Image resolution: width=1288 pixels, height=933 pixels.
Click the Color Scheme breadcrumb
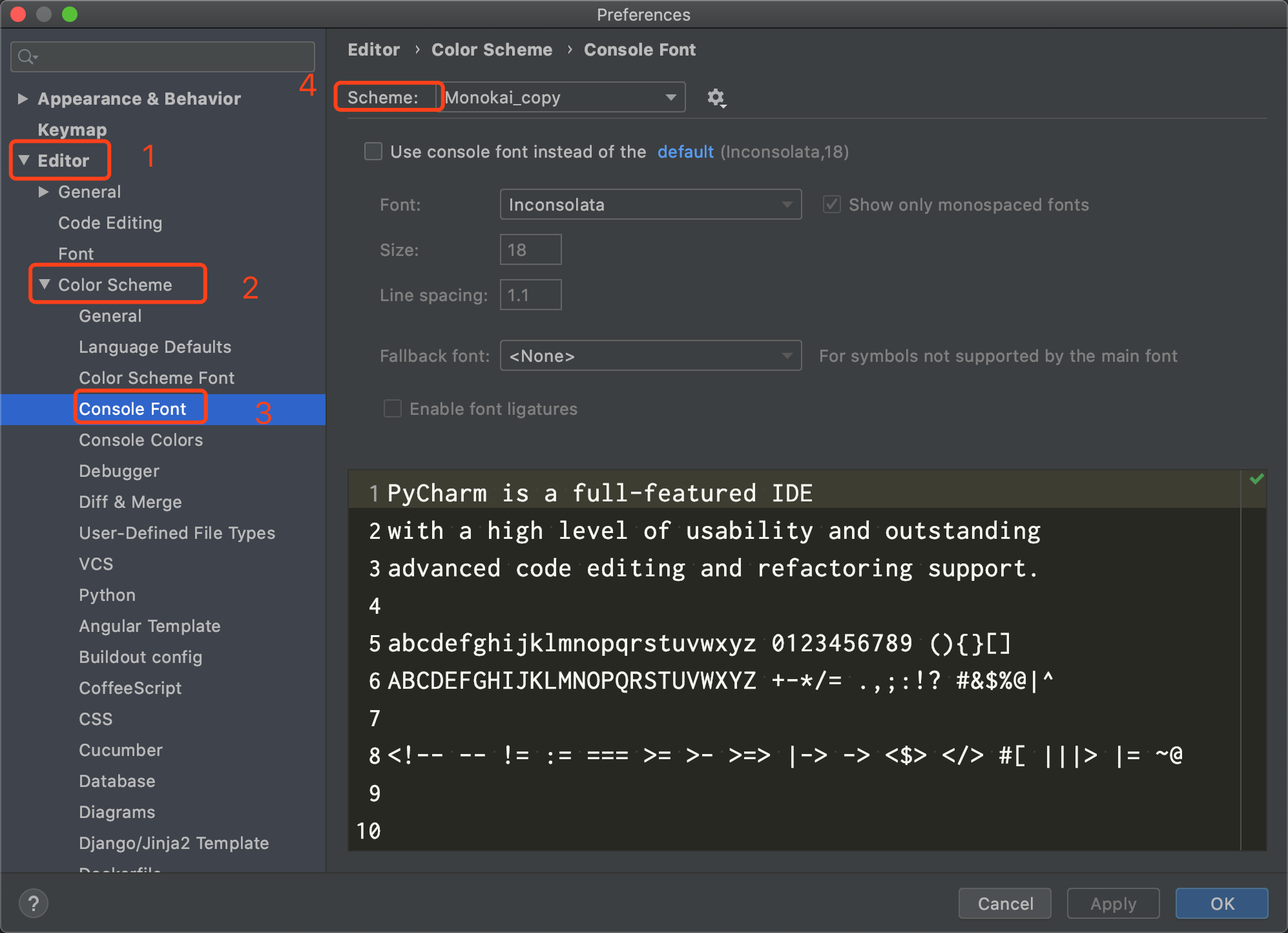click(x=492, y=49)
